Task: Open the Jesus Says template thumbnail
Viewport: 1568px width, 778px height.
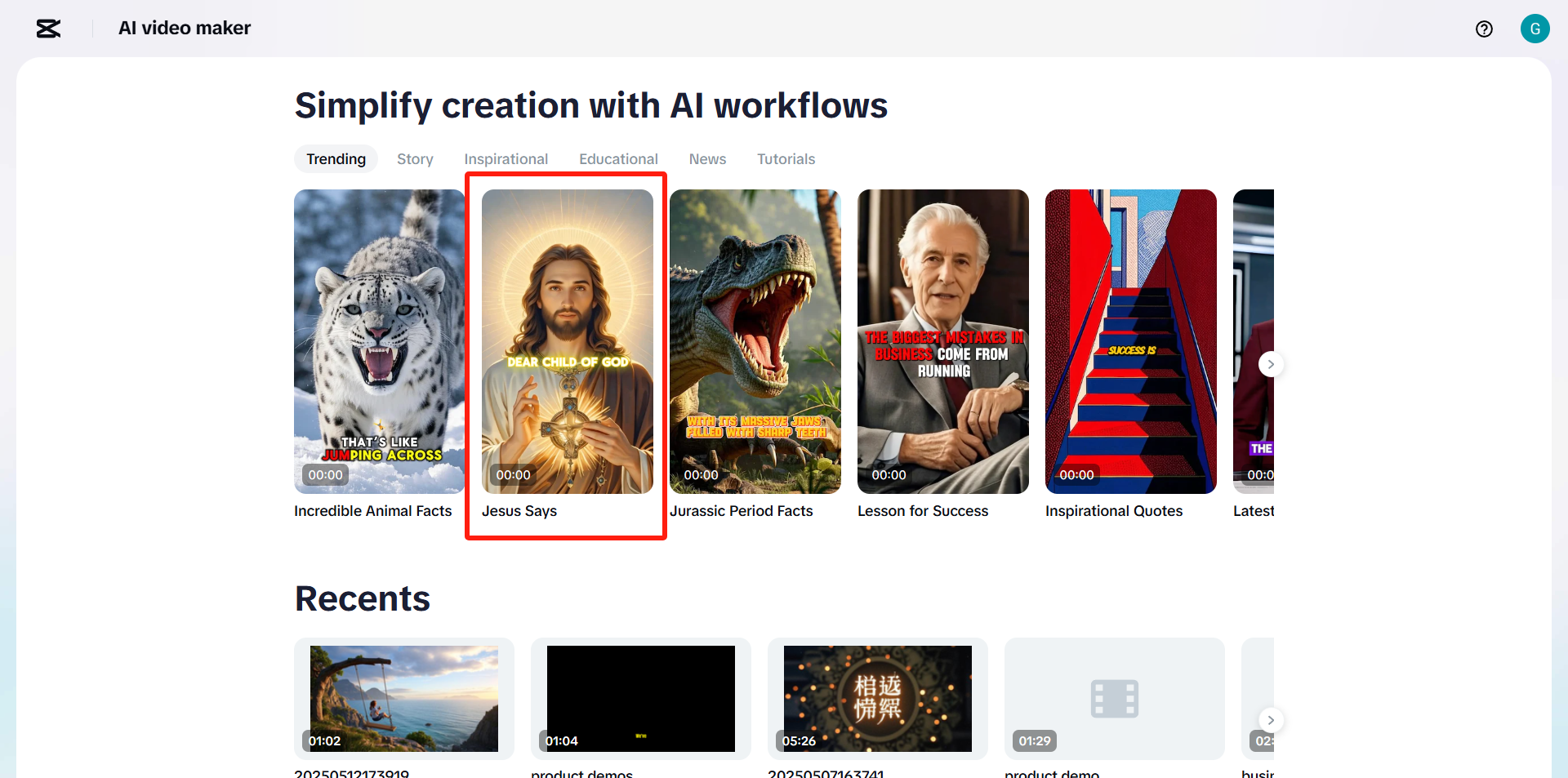Action: tap(568, 341)
